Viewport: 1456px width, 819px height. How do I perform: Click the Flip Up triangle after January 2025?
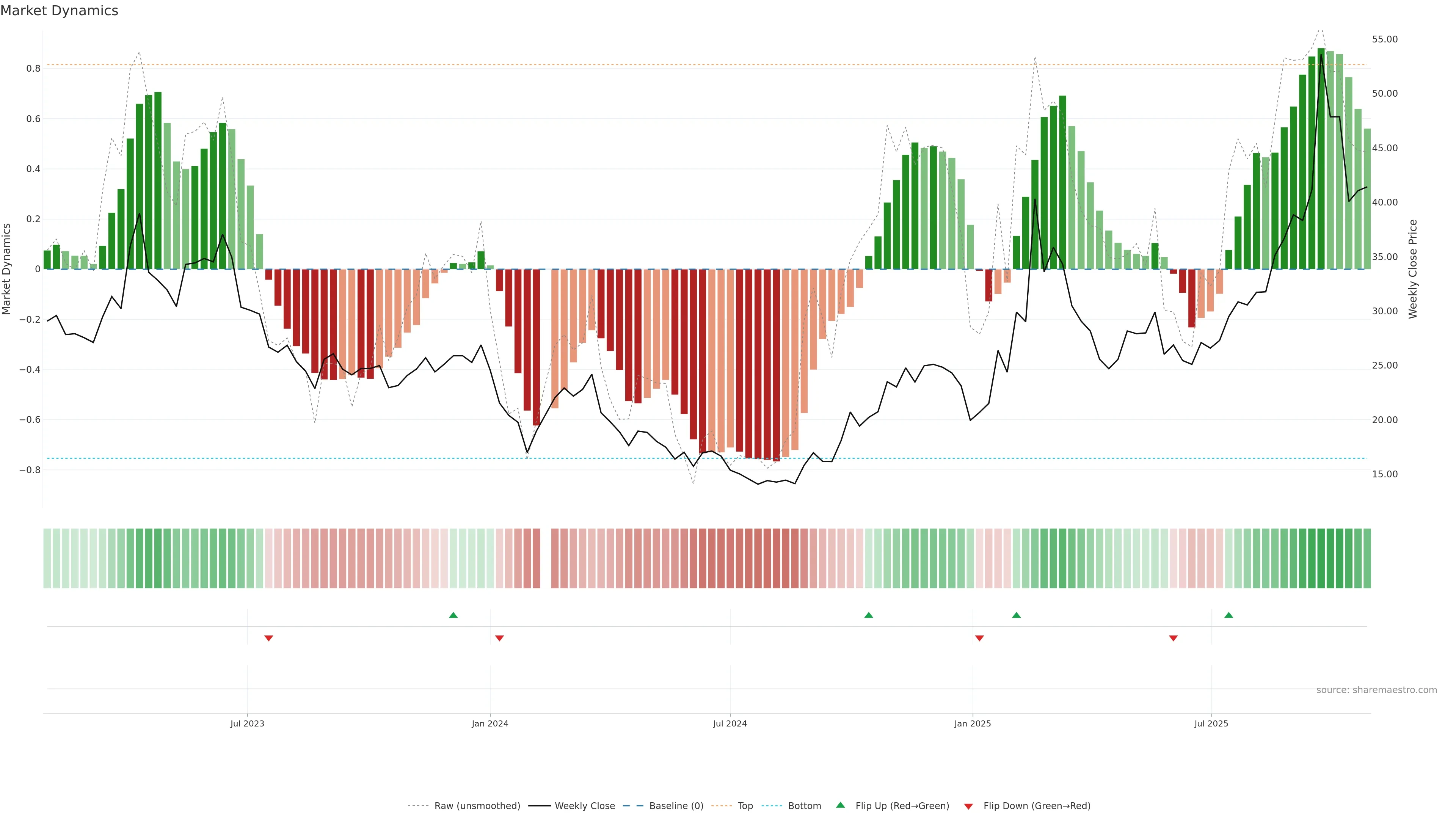(1016, 615)
